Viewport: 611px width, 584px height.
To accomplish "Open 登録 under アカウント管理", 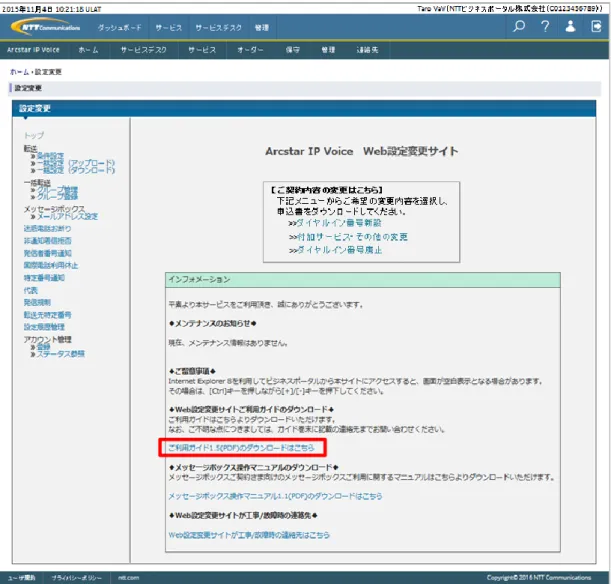I will [x=44, y=347].
